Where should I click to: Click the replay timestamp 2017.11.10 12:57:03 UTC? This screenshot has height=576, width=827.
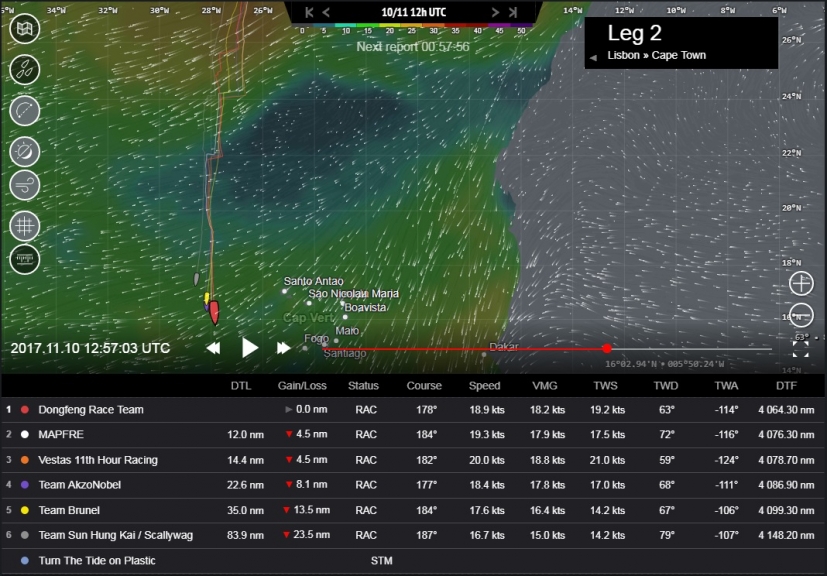(90, 349)
